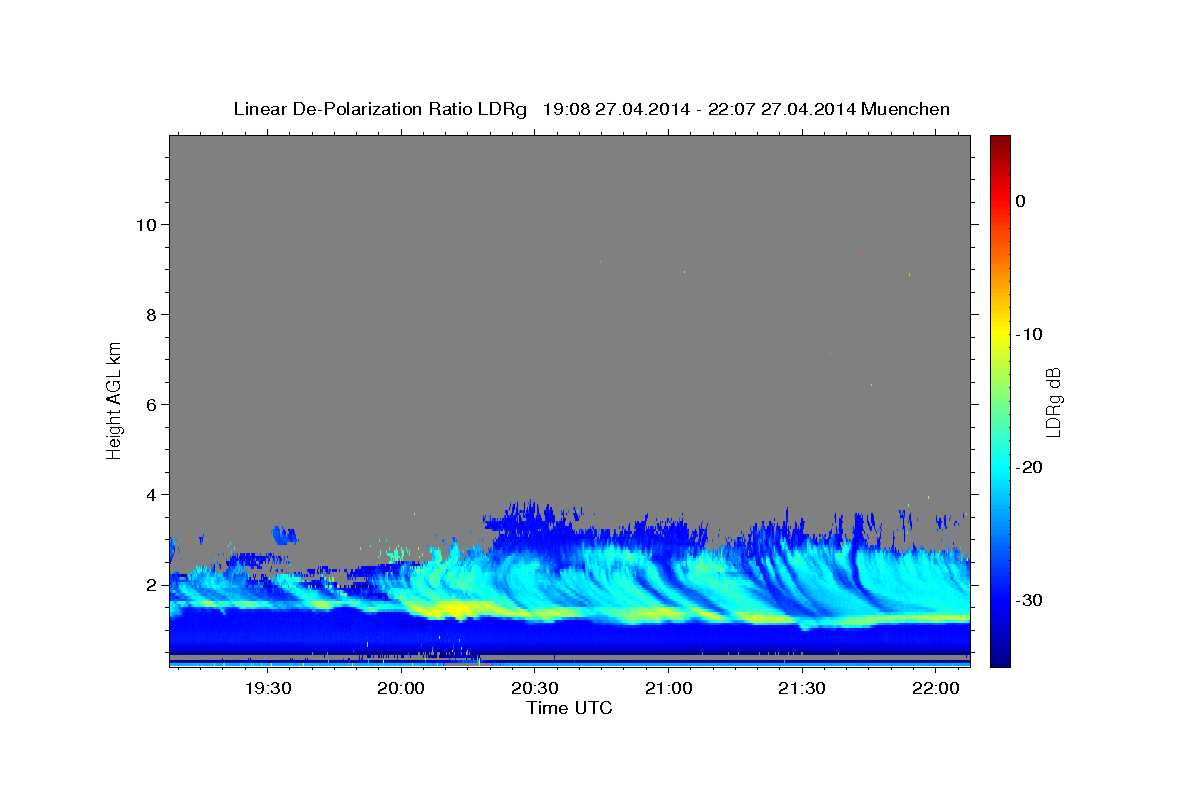Click the colorbar value -10
Image resolution: width=1200 pixels, height=800 pixels.
[1029, 334]
